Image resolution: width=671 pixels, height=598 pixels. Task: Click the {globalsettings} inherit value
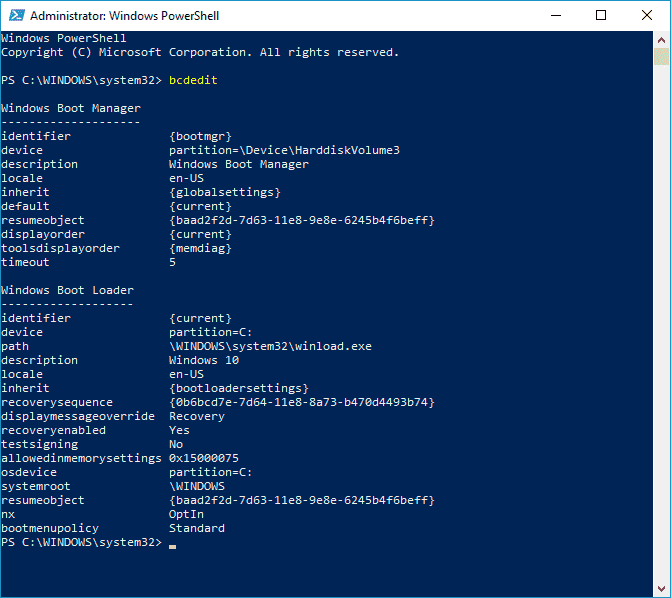pyautogui.click(x=225, y=192)
